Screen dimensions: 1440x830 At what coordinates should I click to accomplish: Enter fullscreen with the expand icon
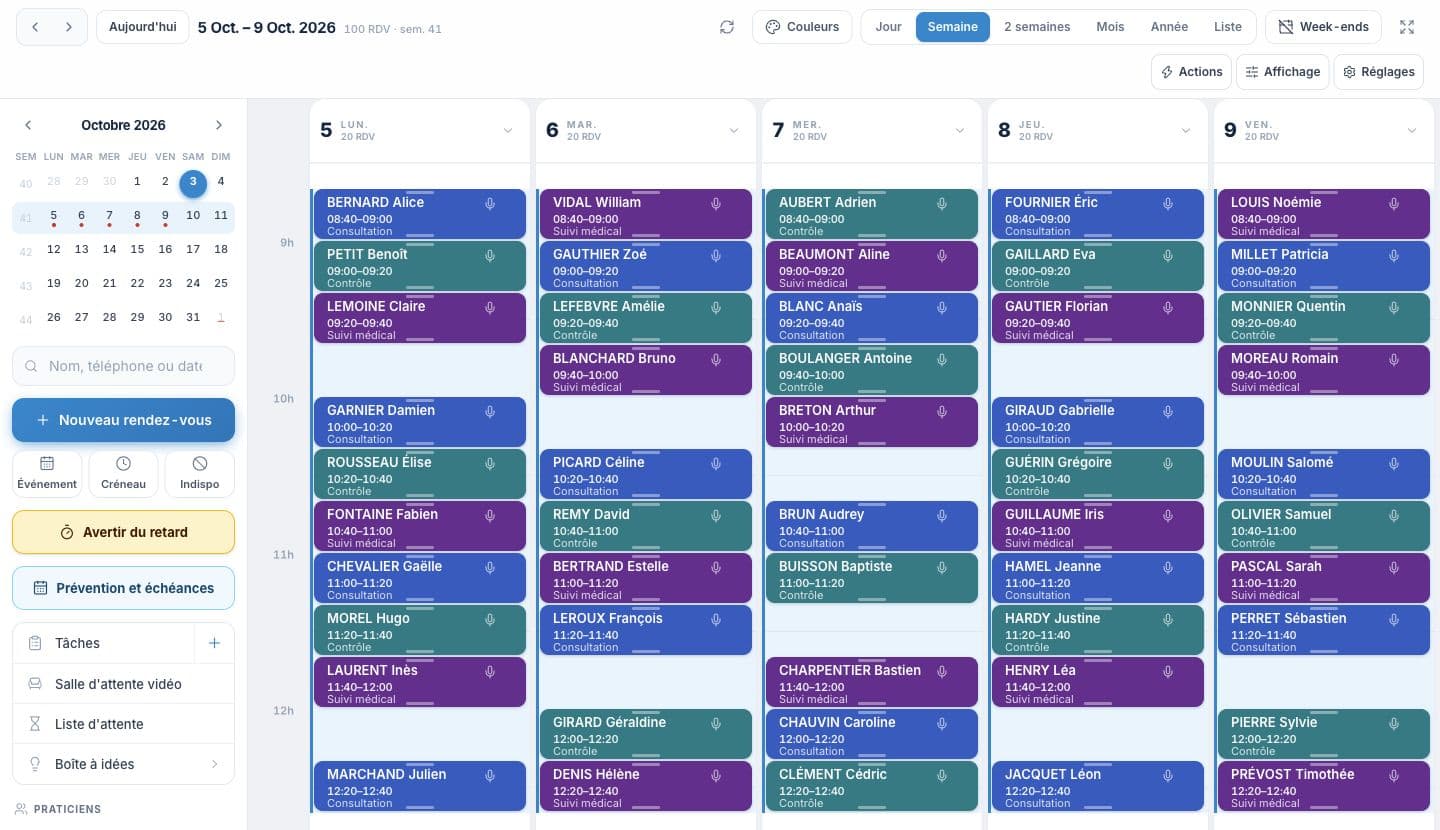(1407, 27)
